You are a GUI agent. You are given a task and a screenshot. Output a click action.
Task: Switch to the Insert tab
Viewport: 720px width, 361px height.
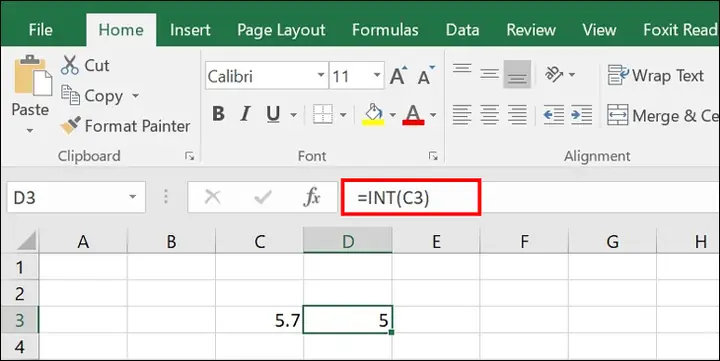tap(190, 30)
